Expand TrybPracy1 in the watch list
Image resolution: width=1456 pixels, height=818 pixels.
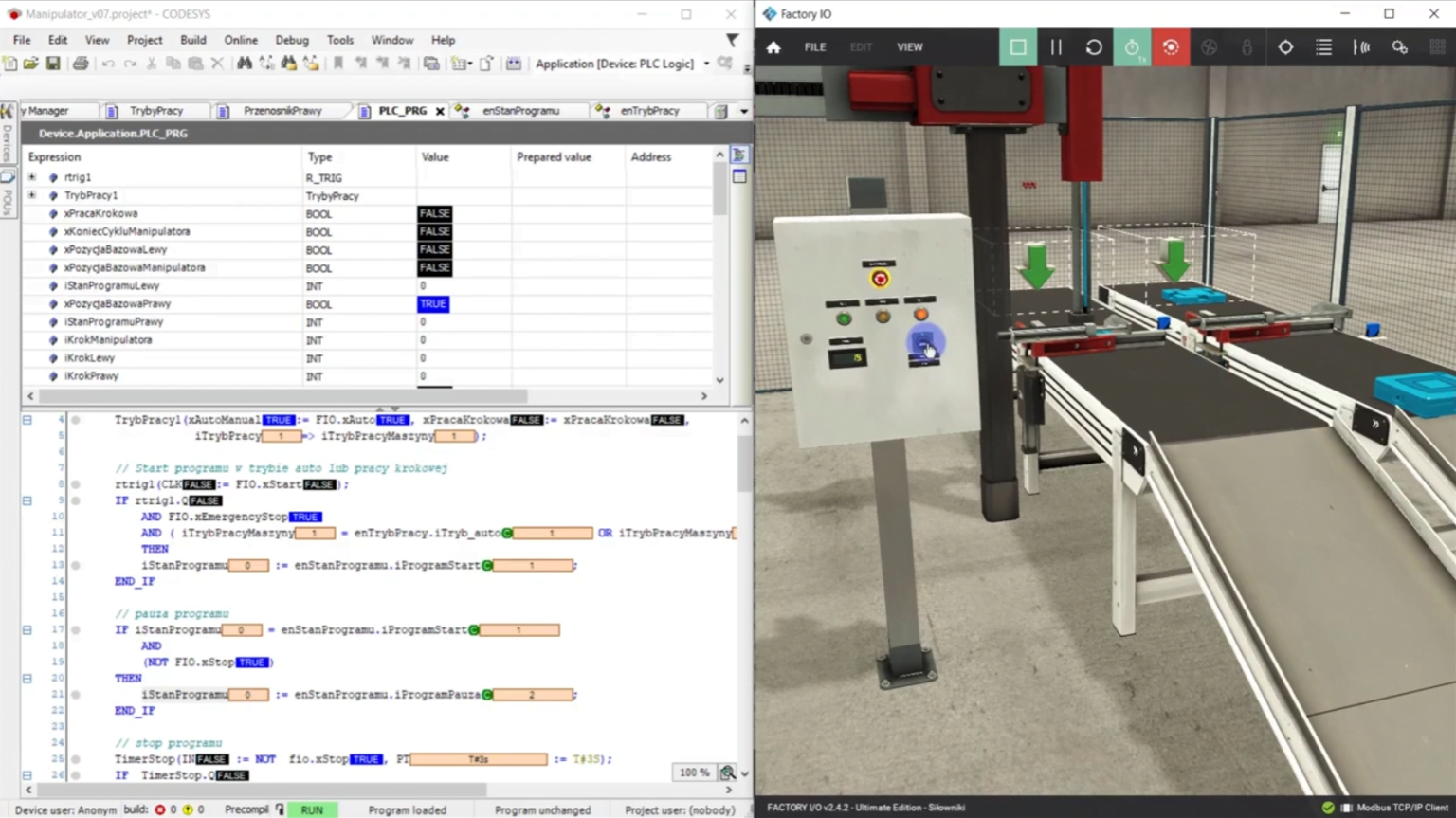pyautogui.click(x=31, y=195)
